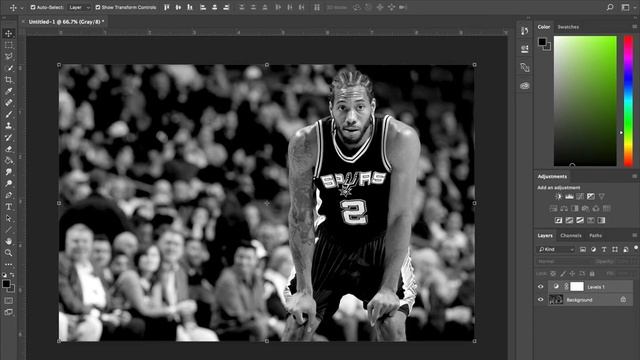
Task: Select the Eraser tool
Action: [9, 149]
